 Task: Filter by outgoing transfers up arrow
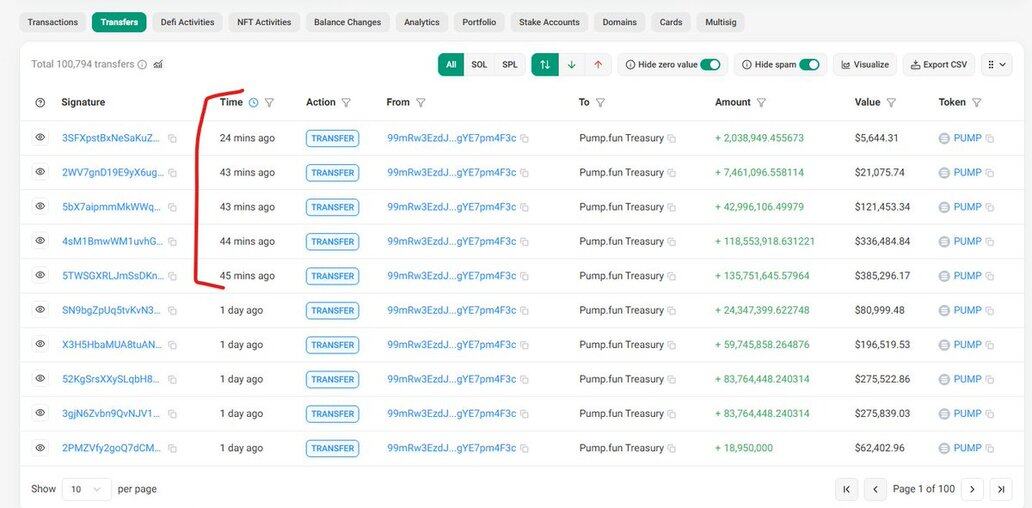(598, 65)
